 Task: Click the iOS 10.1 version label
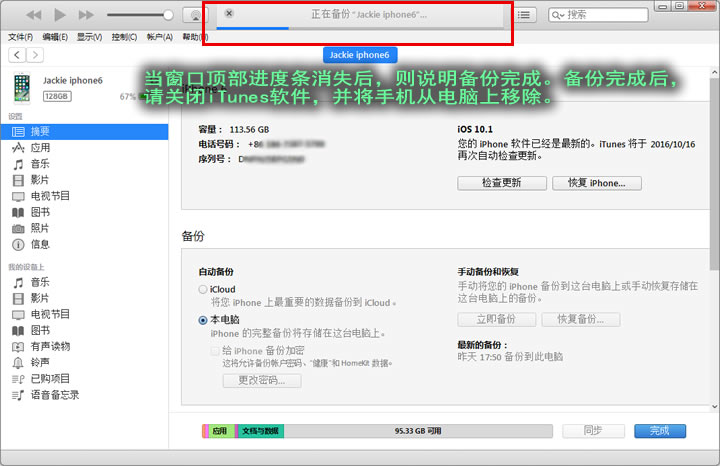[x=475, y=129]
